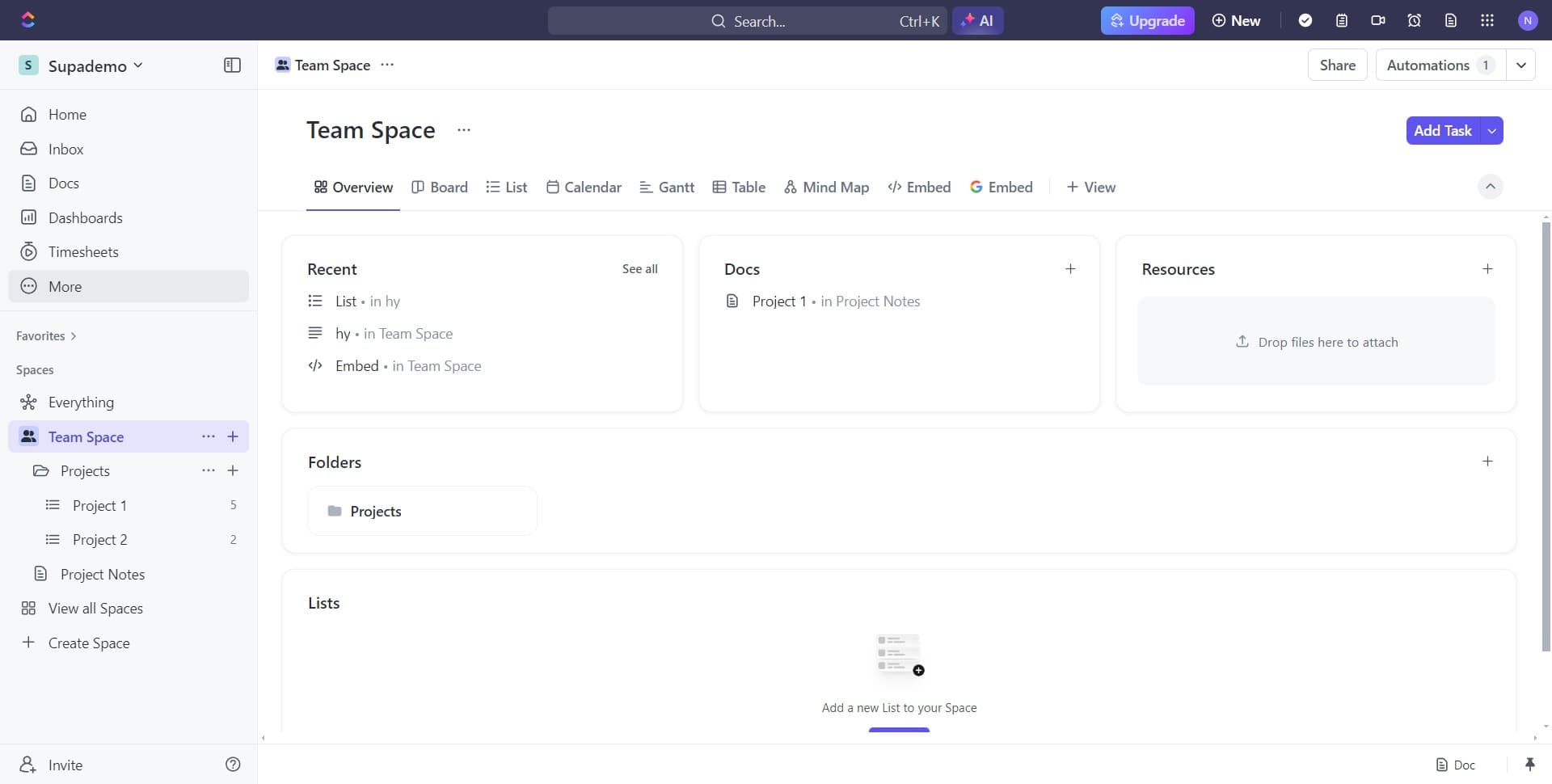The height and width of the screenshot is (784, 1552).
Task: Collapse the overview panel with the chevron
Action: [1490, 187]
